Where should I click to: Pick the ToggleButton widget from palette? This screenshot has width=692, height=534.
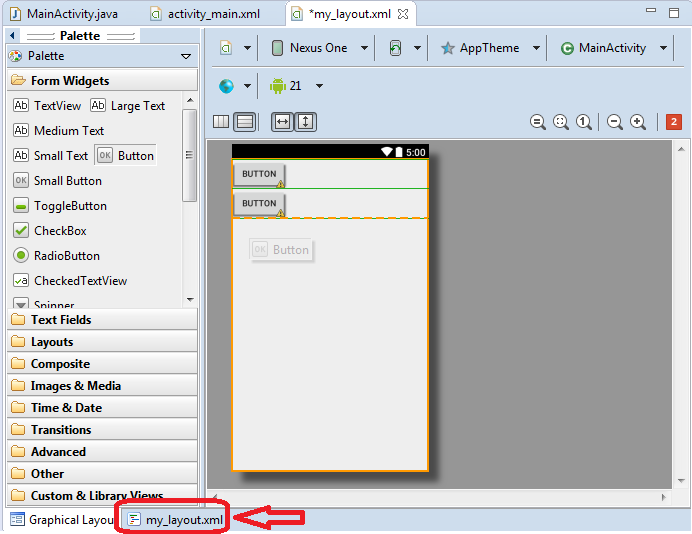[x=69, y=205]
